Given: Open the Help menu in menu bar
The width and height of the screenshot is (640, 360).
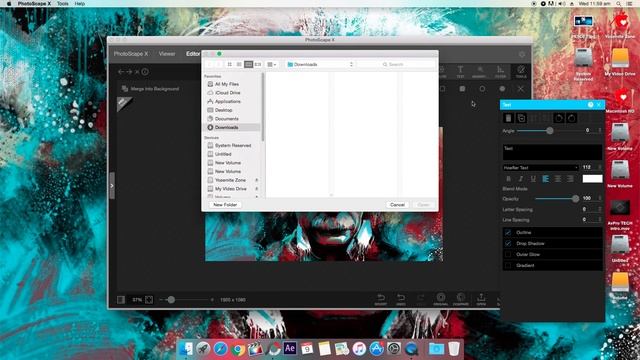Looking at the screenshot, I should pos(80,3).
